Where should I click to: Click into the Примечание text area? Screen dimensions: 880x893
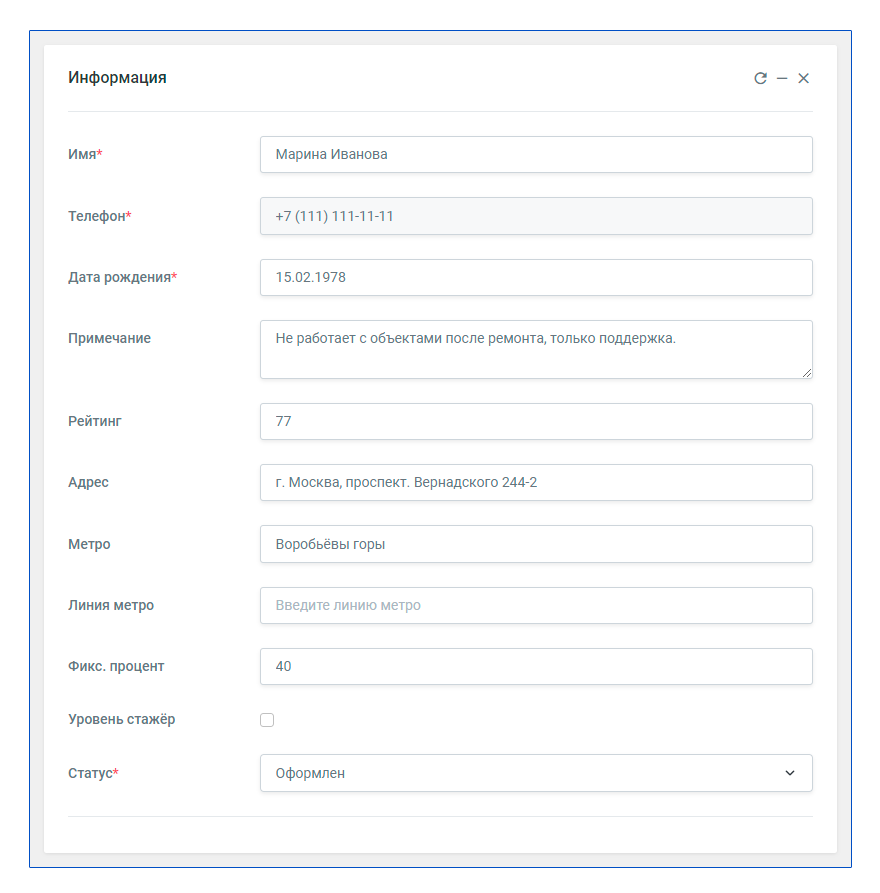point(536,350)
